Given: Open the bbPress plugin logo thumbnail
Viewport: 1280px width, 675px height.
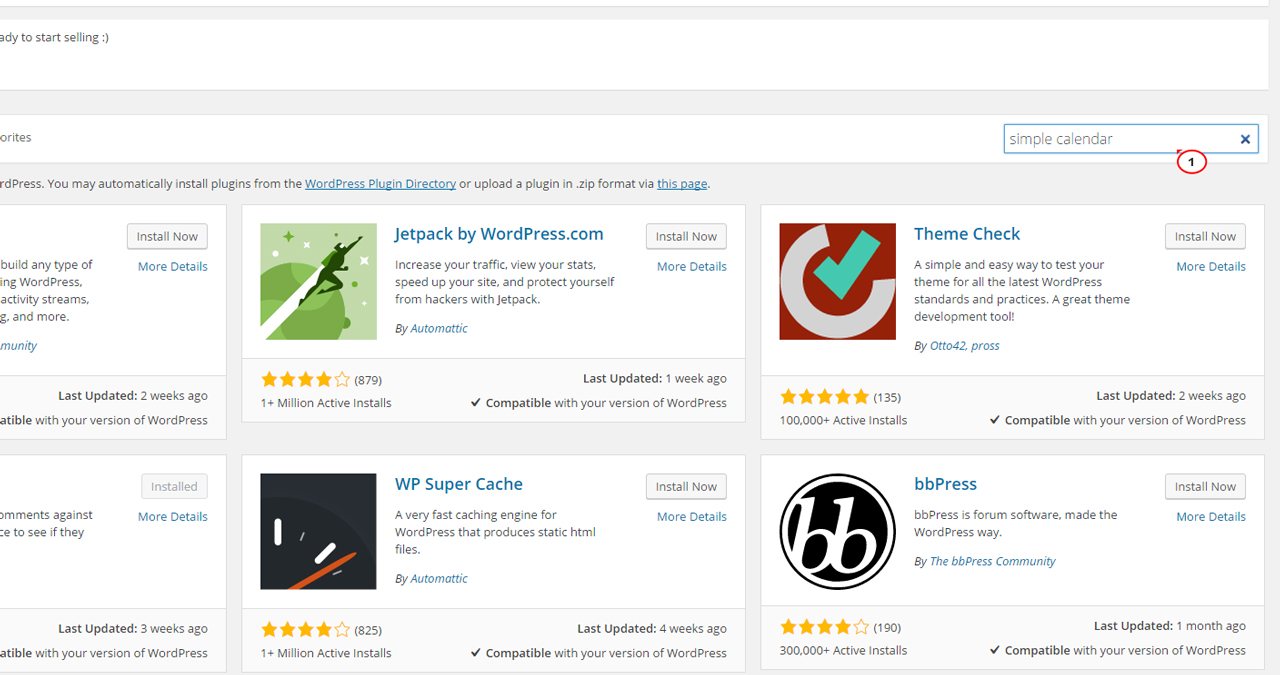Looking at the screenshot, I should 838,532.
